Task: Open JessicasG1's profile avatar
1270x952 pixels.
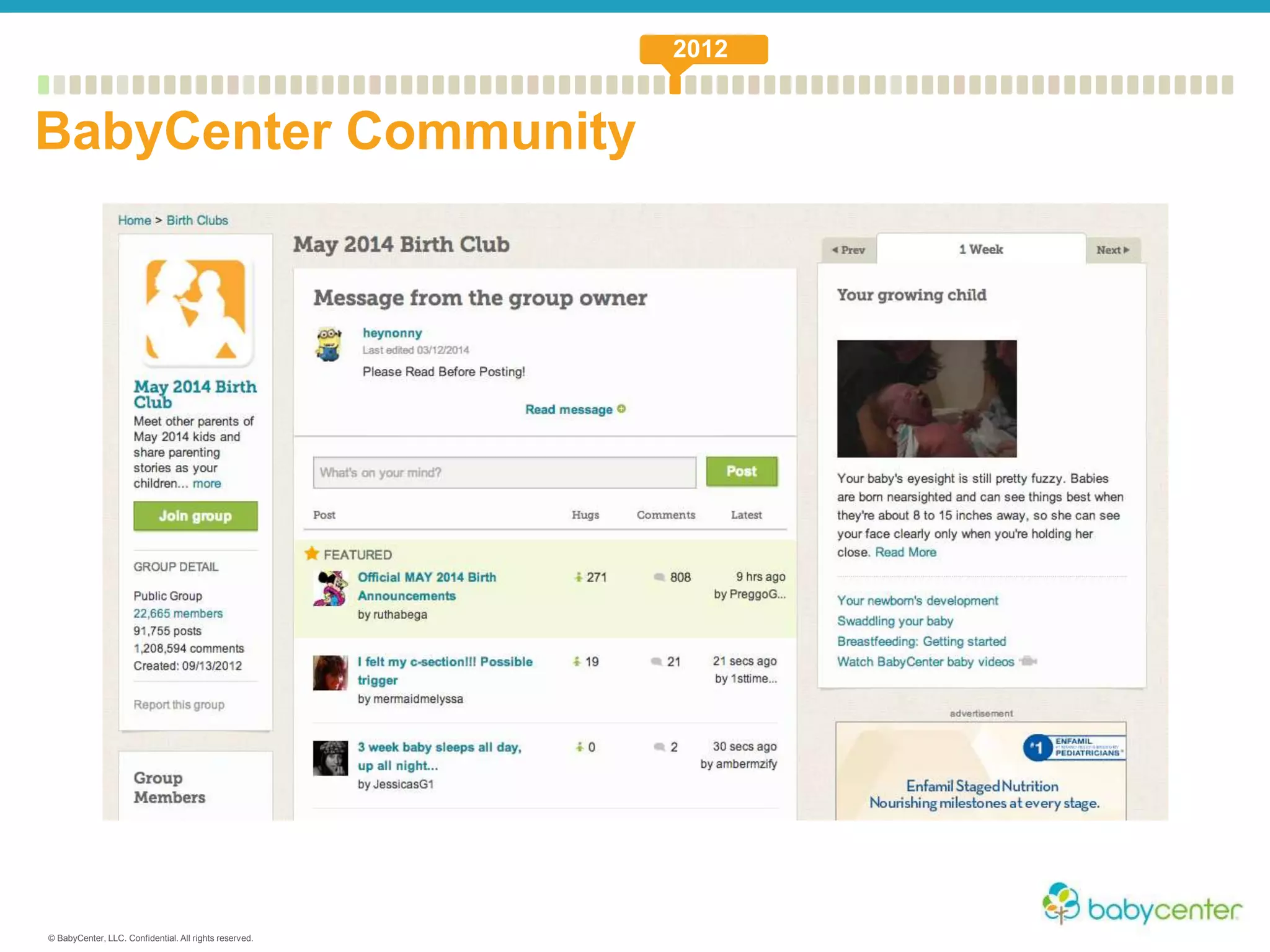Action: point(330,758)
